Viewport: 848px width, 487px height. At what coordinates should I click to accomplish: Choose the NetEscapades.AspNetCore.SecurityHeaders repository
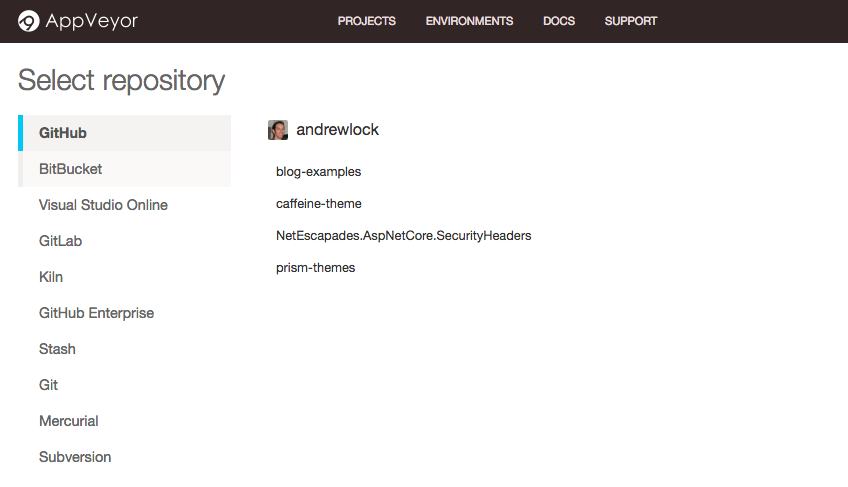(x=403, y=235)
